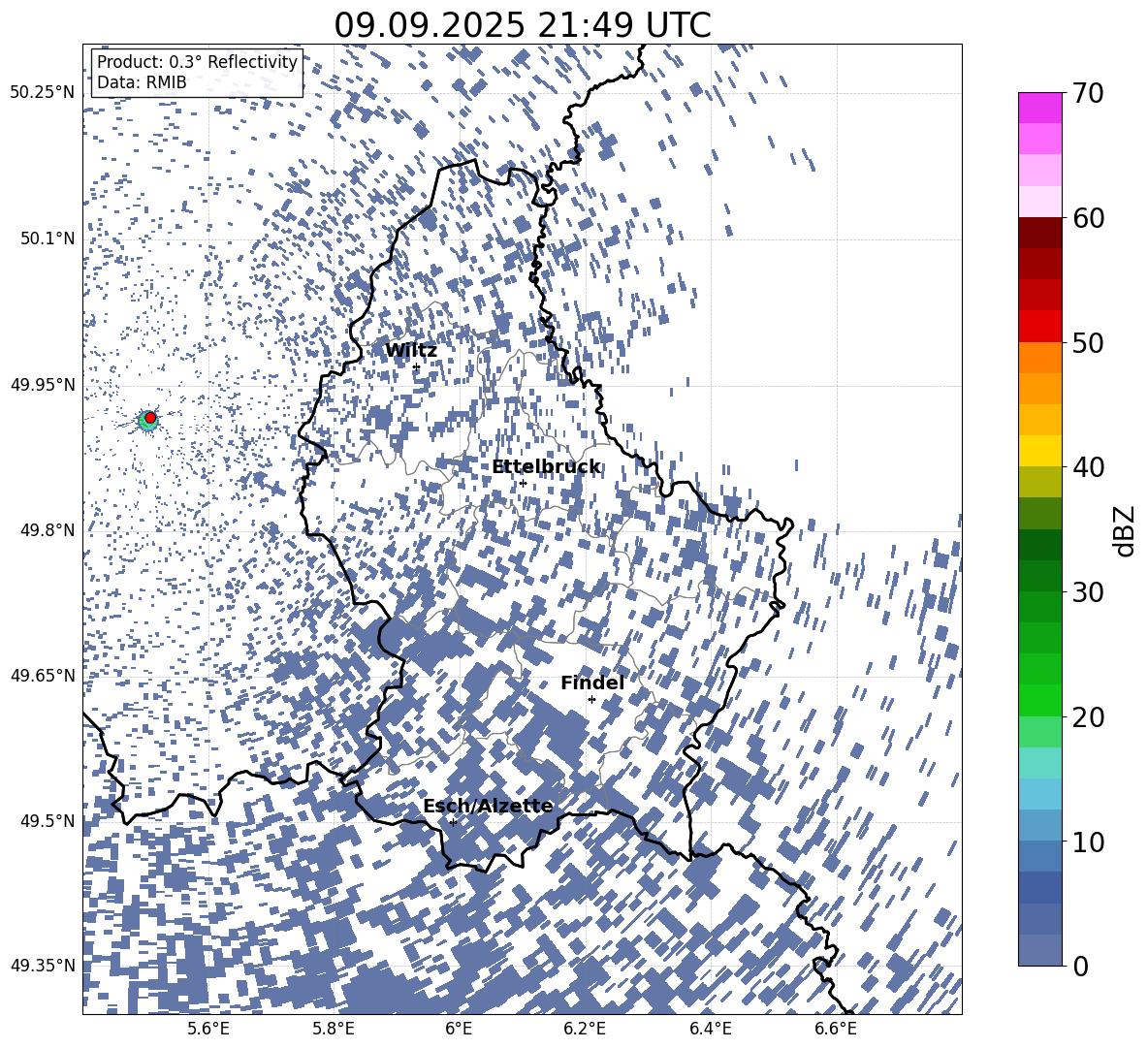This screenshot has width=1148, height=1048.
Task: Click the Findel station label
Action: click(x=592, y=683)
